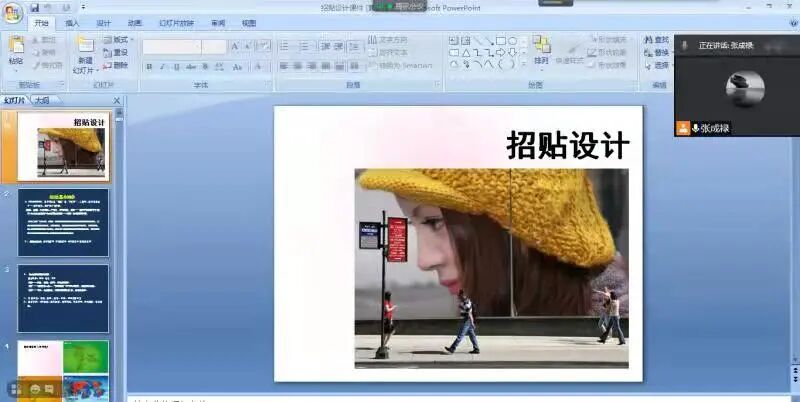Open the 选择 select button
This screenshot has width=800, height=402.
pos(657,65)
